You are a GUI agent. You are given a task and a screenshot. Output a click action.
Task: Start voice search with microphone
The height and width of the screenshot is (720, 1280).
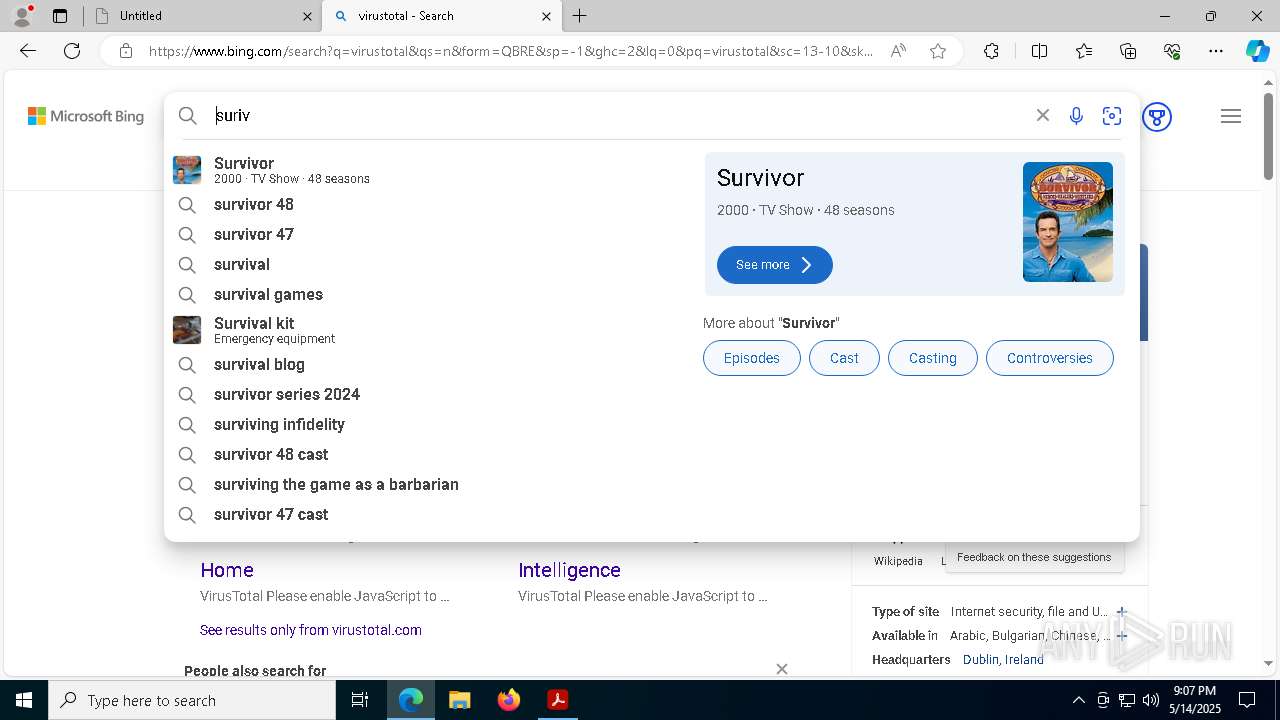(1076, 116)
